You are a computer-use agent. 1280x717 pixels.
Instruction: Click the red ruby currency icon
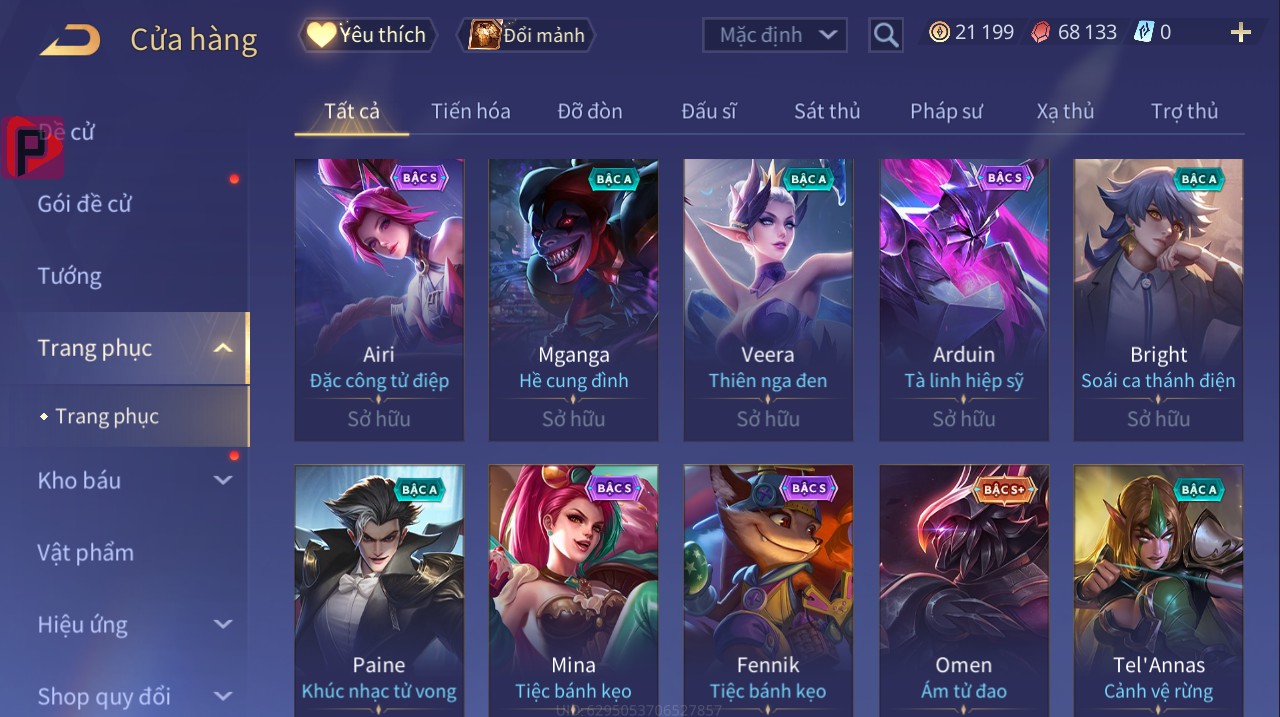click(1041, 32)
